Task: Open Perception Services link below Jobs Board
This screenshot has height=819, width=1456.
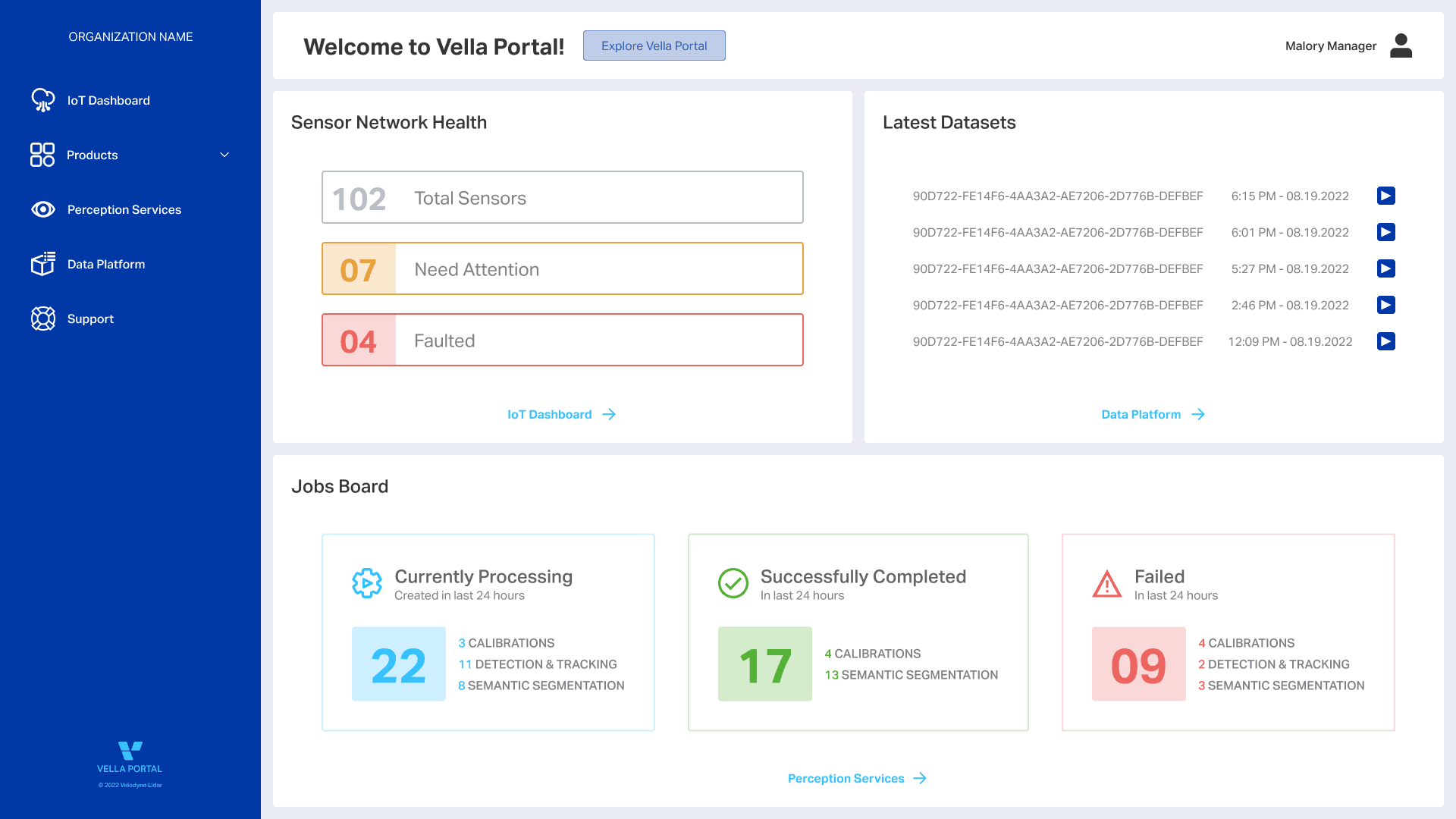Action: point(857,779)
